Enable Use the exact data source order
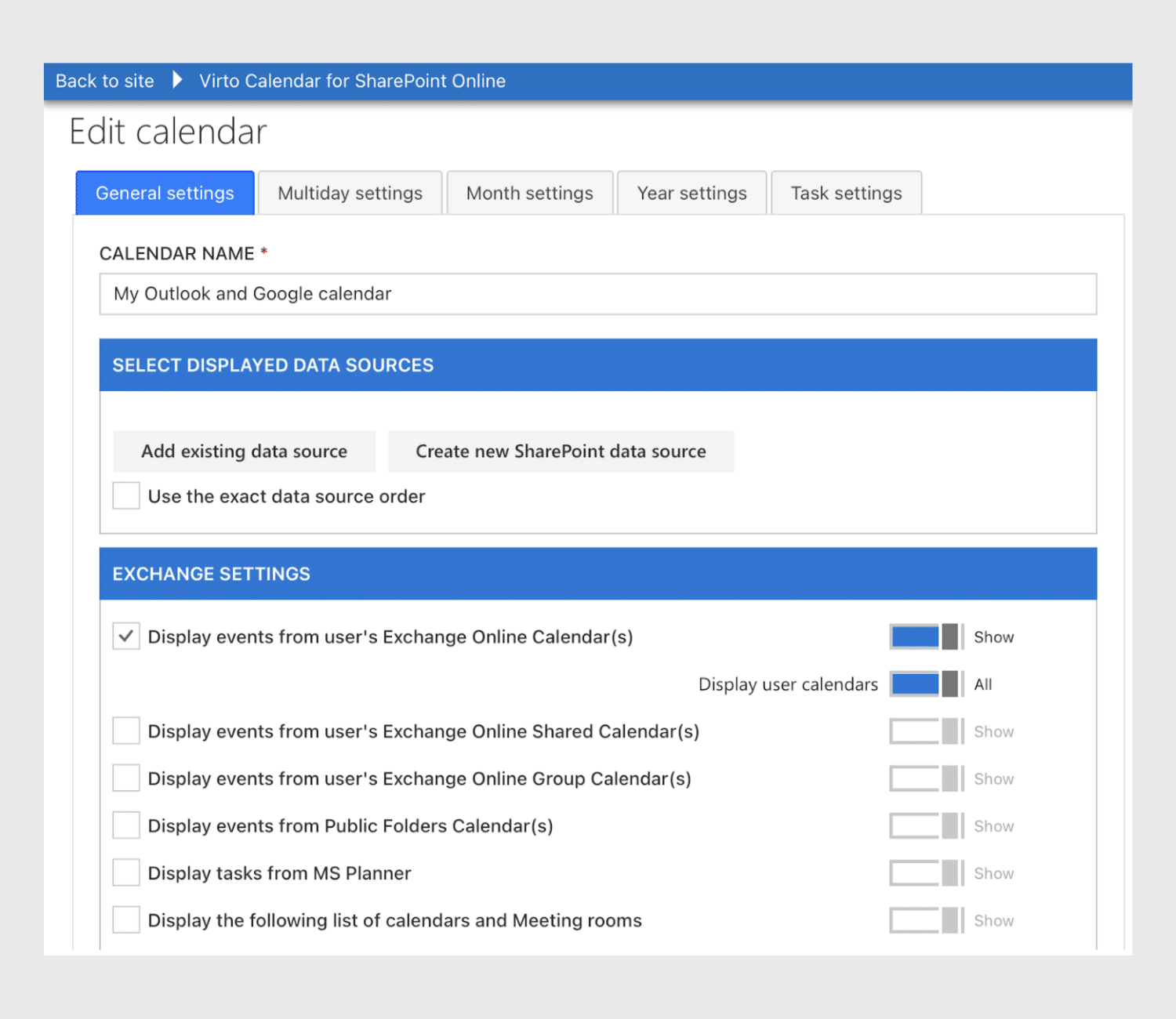Image resolution: width=1176 pixels, height=1019 pixels. pyautogui.click(x=126, y=496)
